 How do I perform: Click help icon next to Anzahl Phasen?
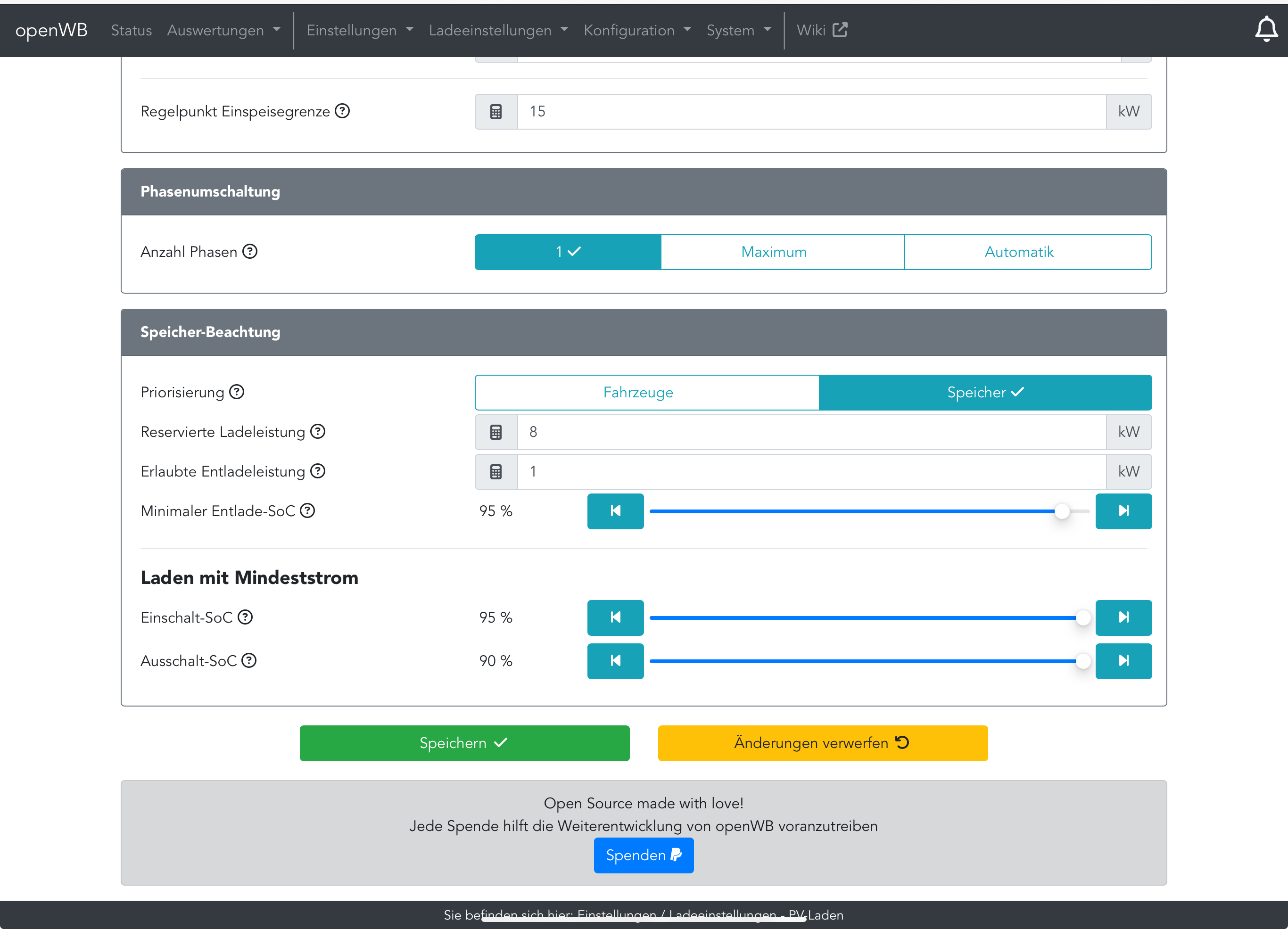250,252
